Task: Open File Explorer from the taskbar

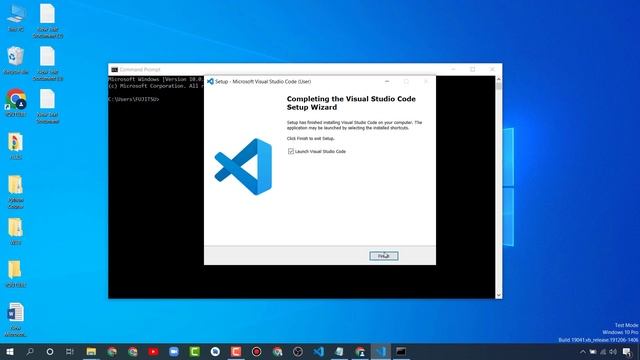Action: (x=91, y=351)
